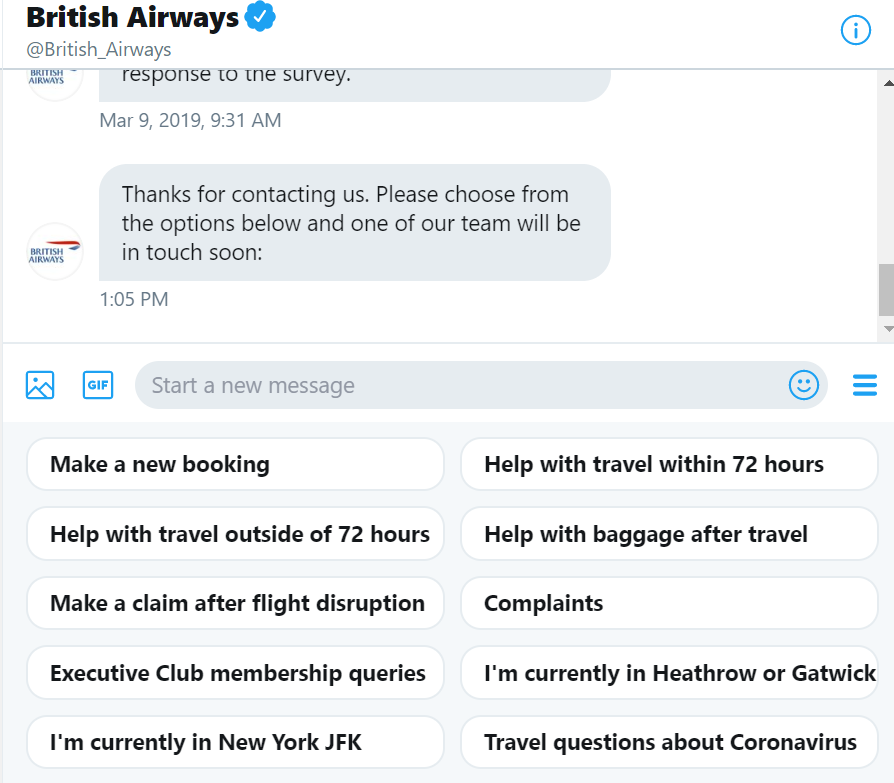Click the add photo icon
Viewport: 894px width, 783px height.
(x=40, y=385)
